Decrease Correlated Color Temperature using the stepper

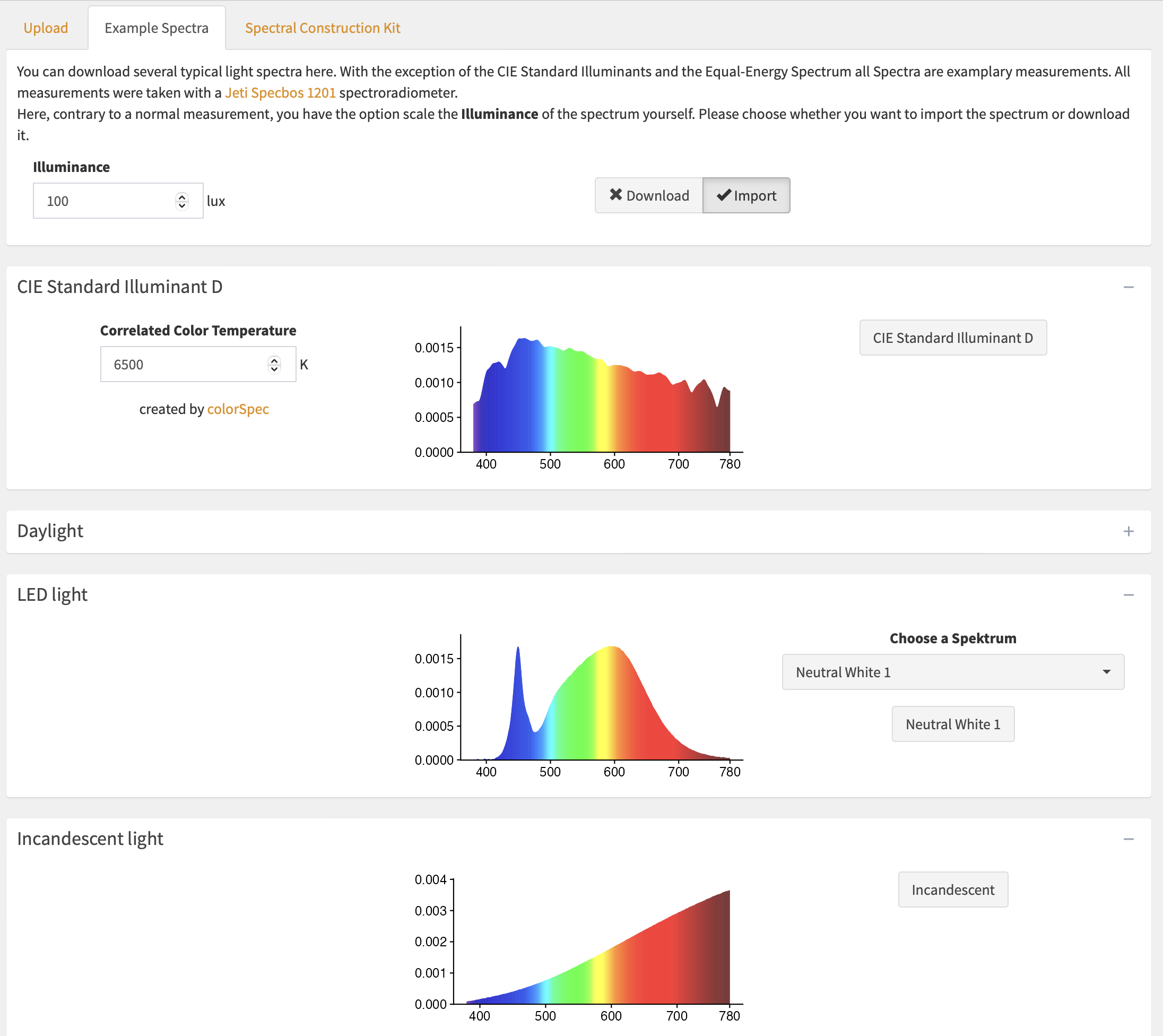point(274,368)
